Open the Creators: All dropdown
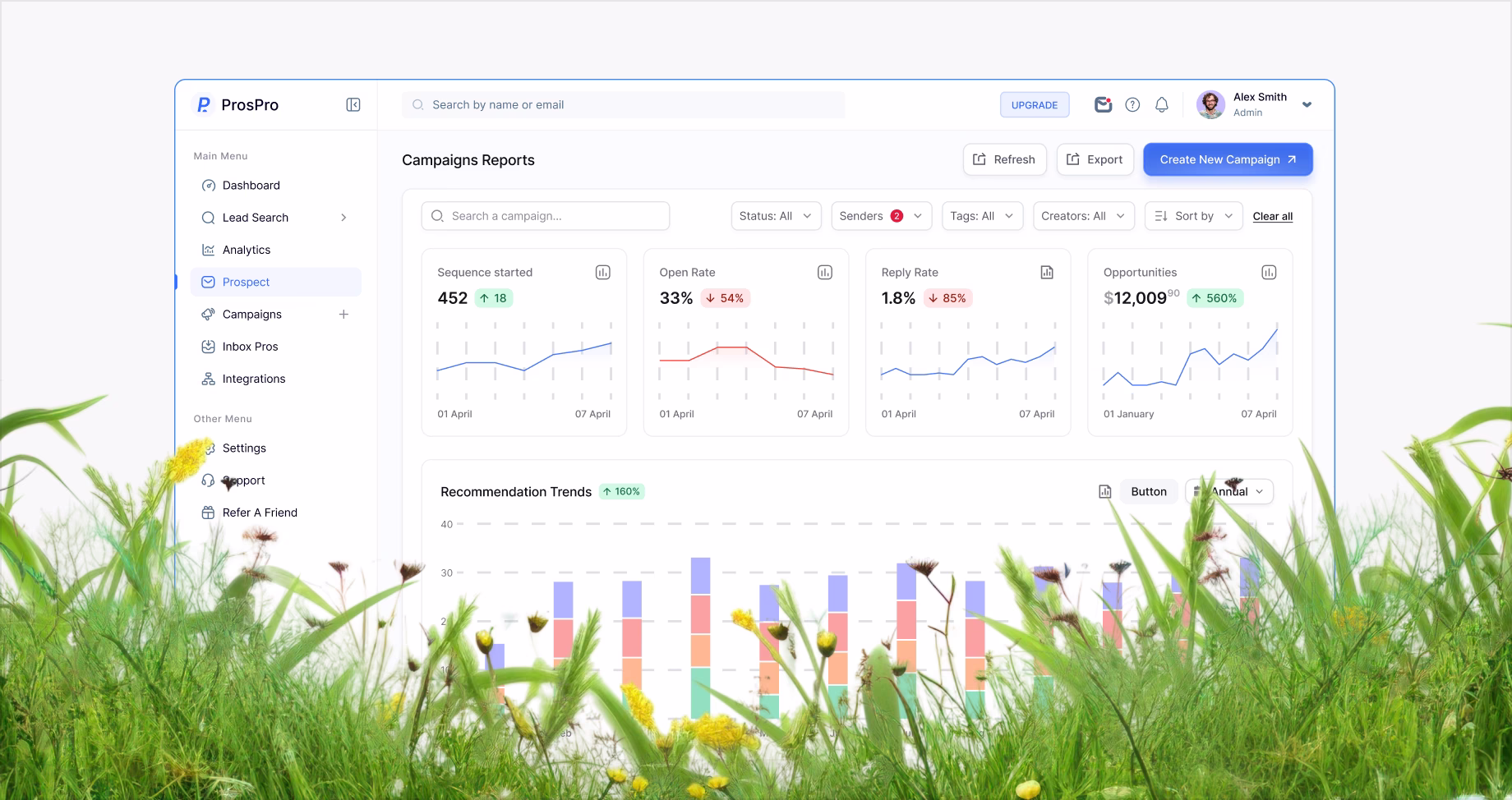 point(1084,216)
